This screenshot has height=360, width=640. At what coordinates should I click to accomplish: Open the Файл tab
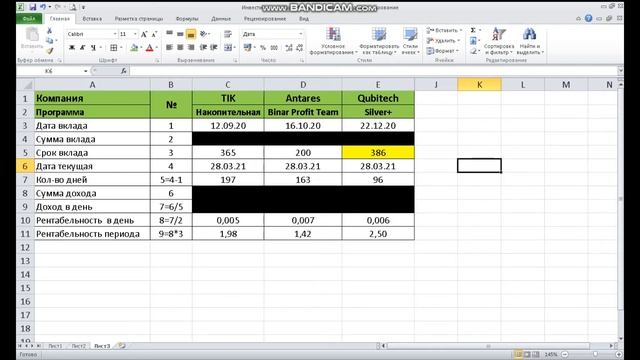point(29,19)
